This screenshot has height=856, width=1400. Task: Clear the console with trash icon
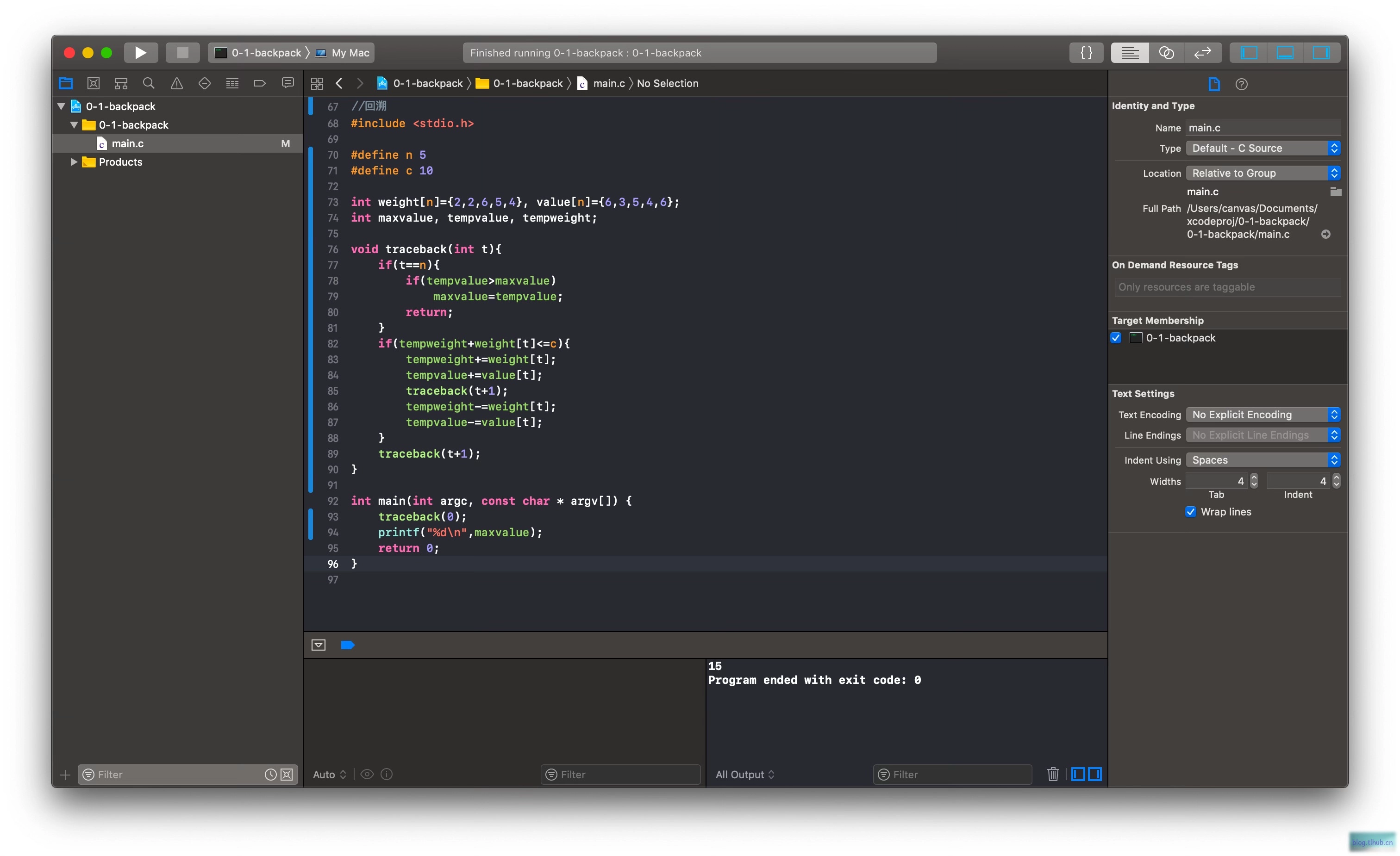[1053, 774]
